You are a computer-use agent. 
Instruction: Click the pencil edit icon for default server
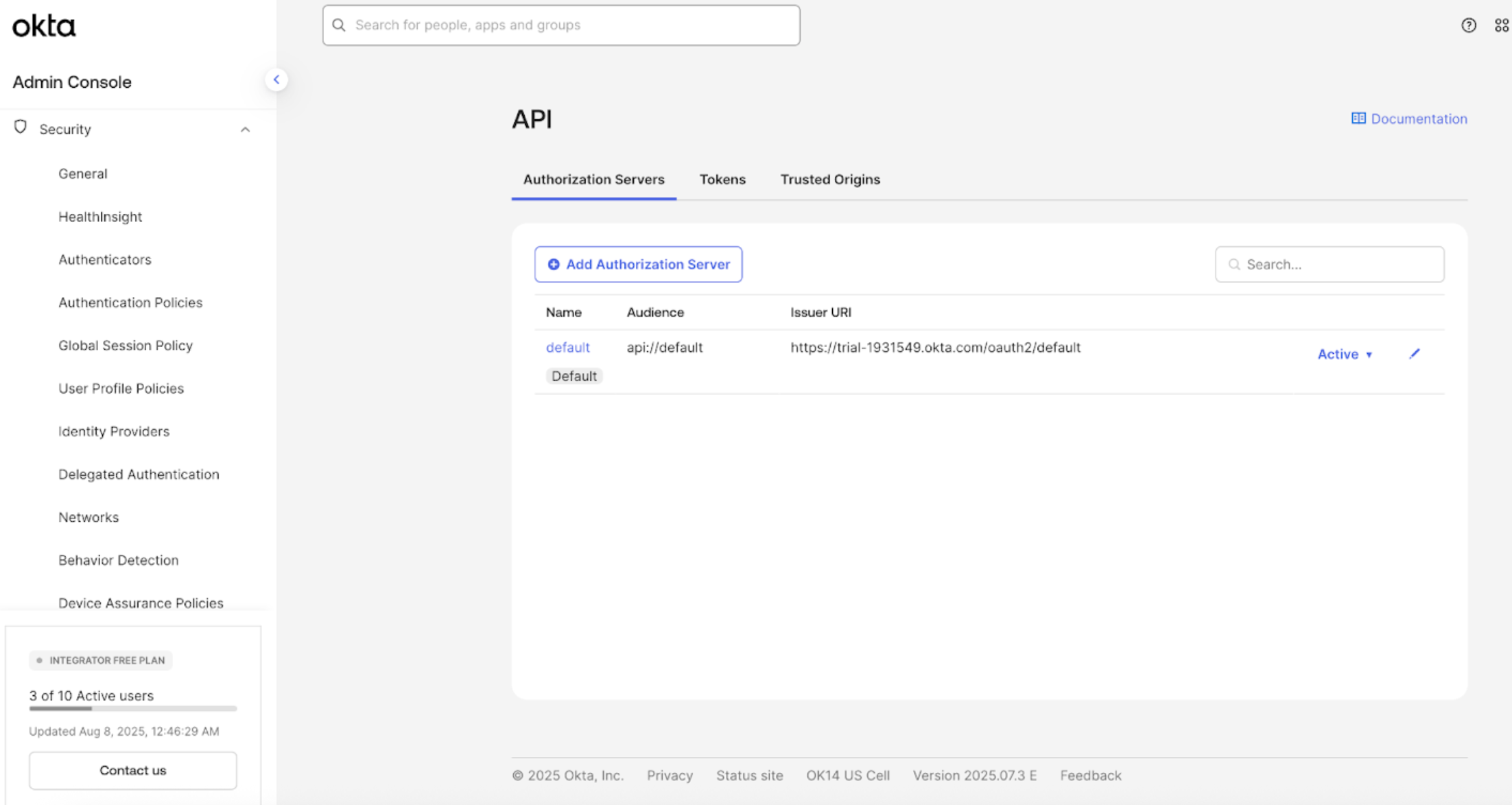pyautogui.click(x=1414, y=354)
